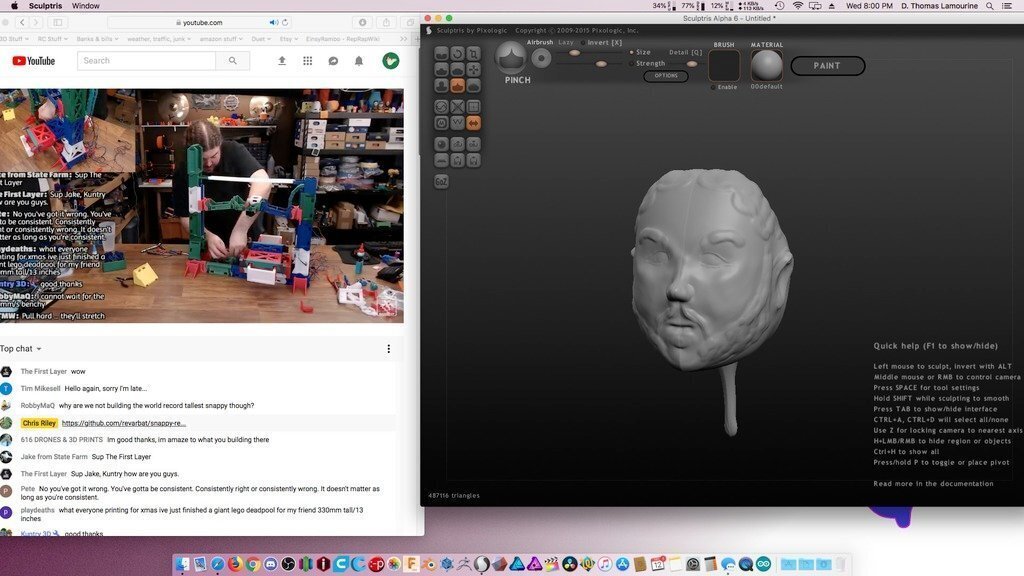Click the YouTube search magnifier button
The image size is (1024, 576).
click(232, 61)
